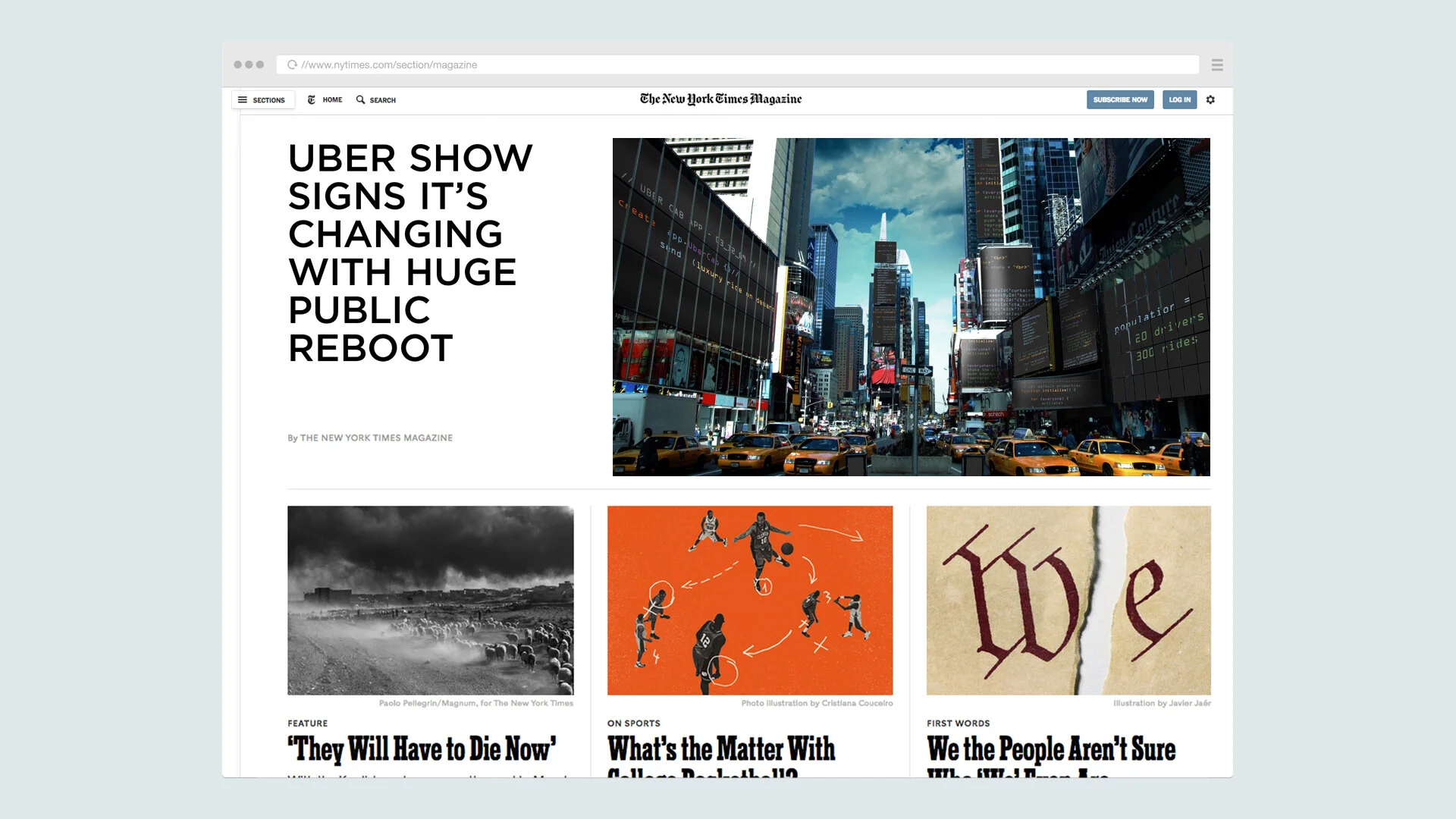This screenshot has height=819, width=1456.
Task: Open the Times Square taxi hero image
Action: (x=911, y=306)
